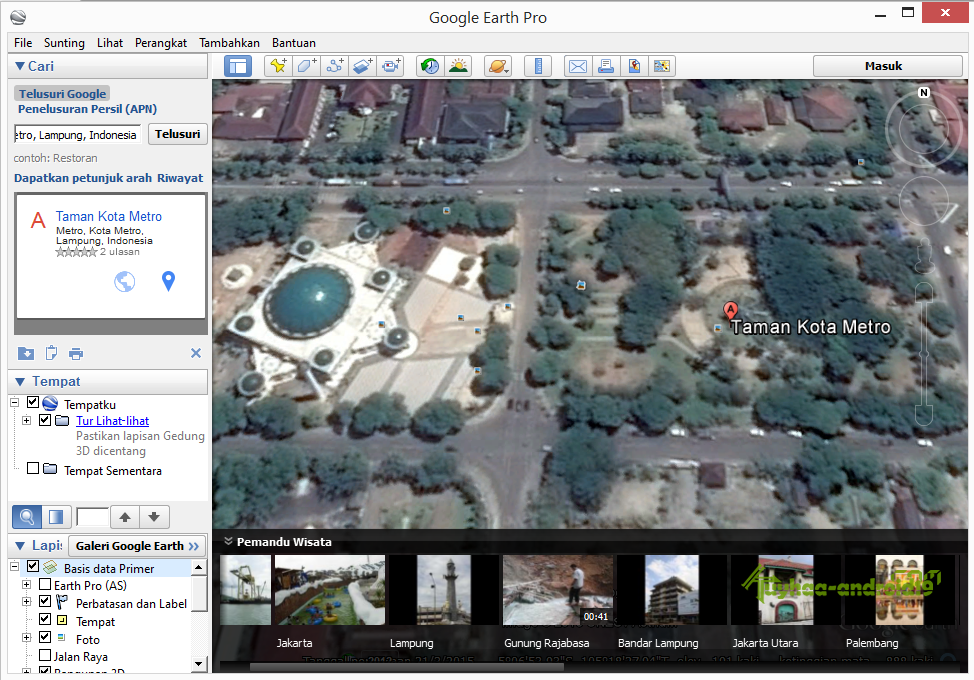Open the ruler measurement tool
This screenshot has width=974, height=680.
coord(538,66)
